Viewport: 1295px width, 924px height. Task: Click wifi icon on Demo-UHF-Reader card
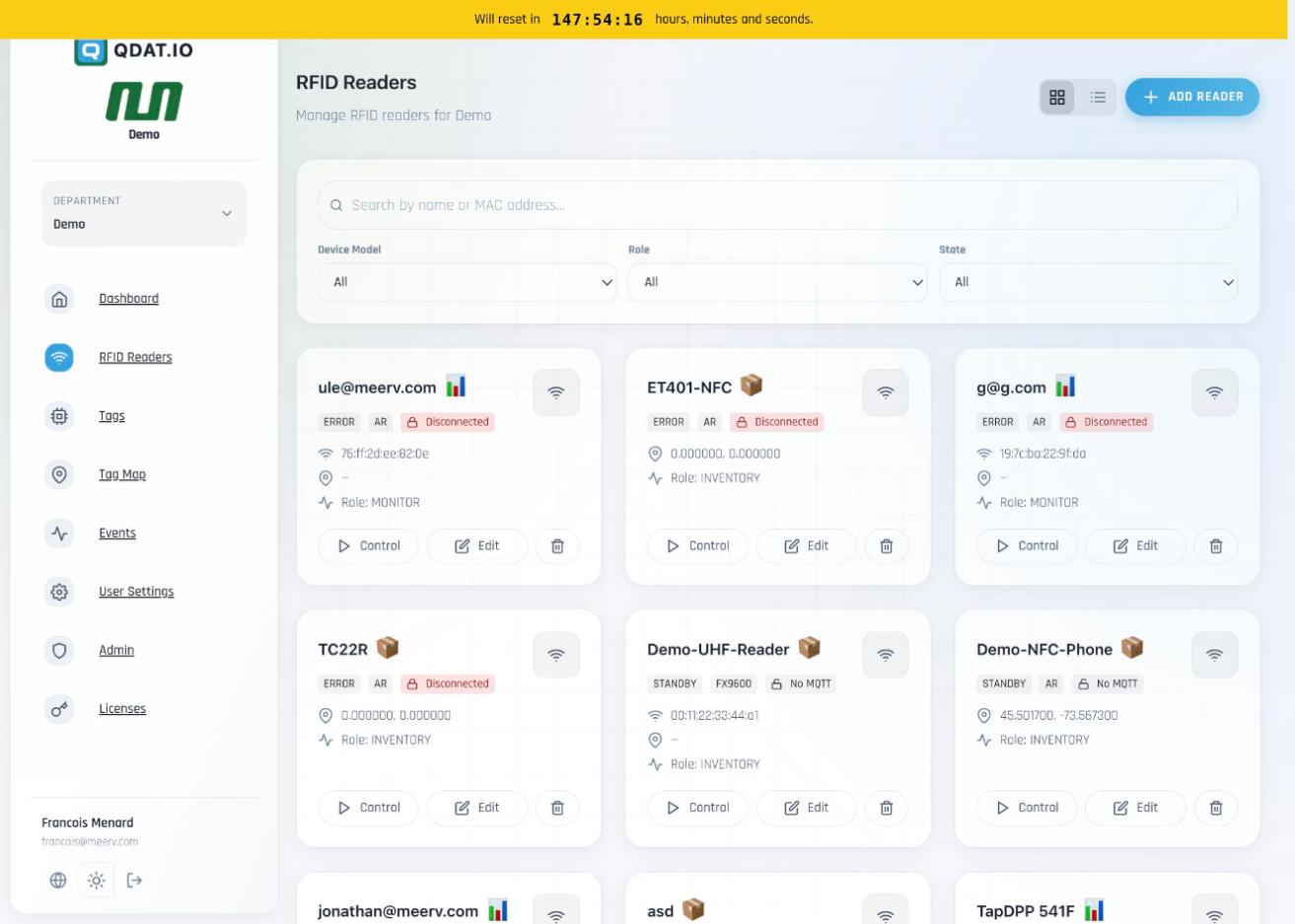click(886, 655)
